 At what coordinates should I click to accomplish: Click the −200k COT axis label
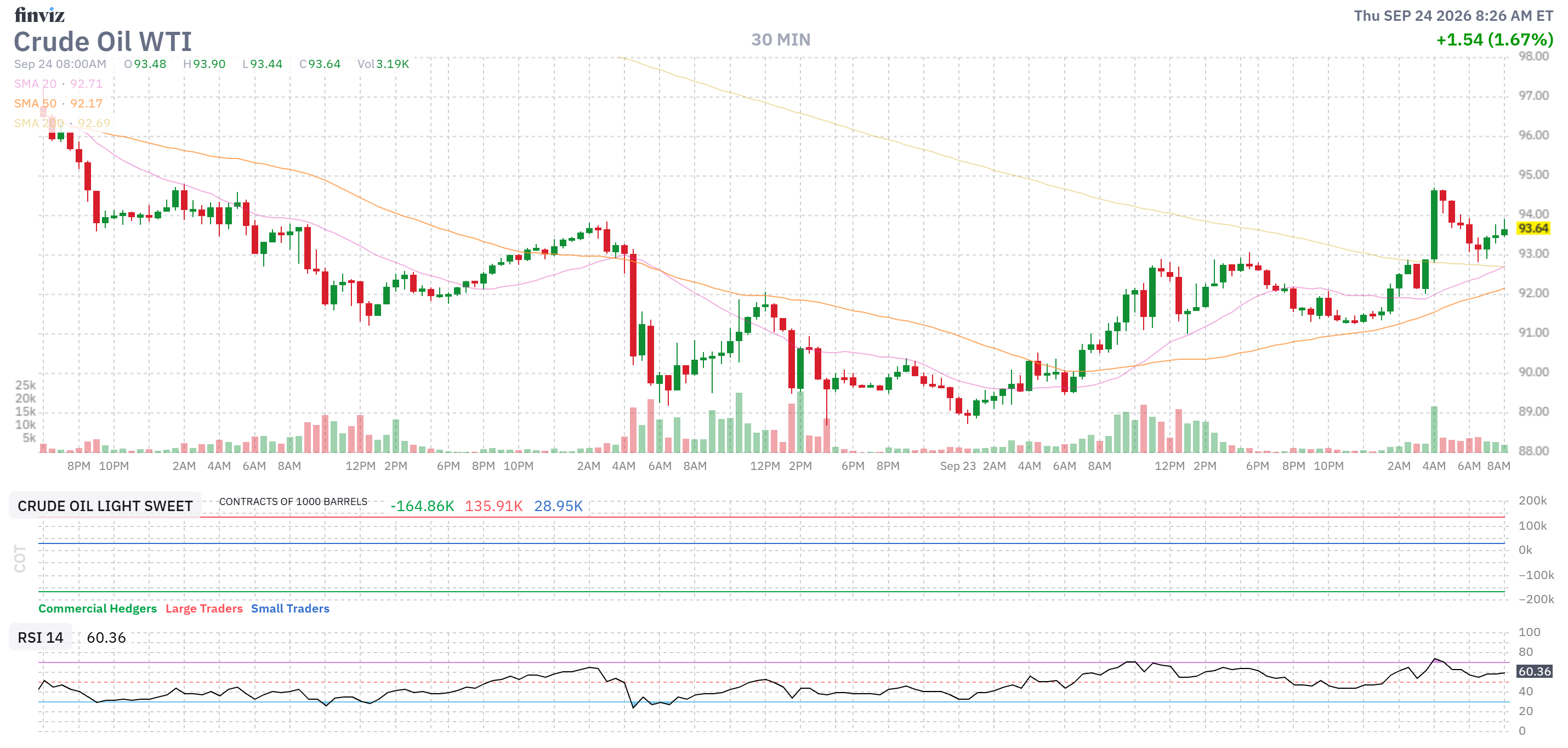[1536, 599]
